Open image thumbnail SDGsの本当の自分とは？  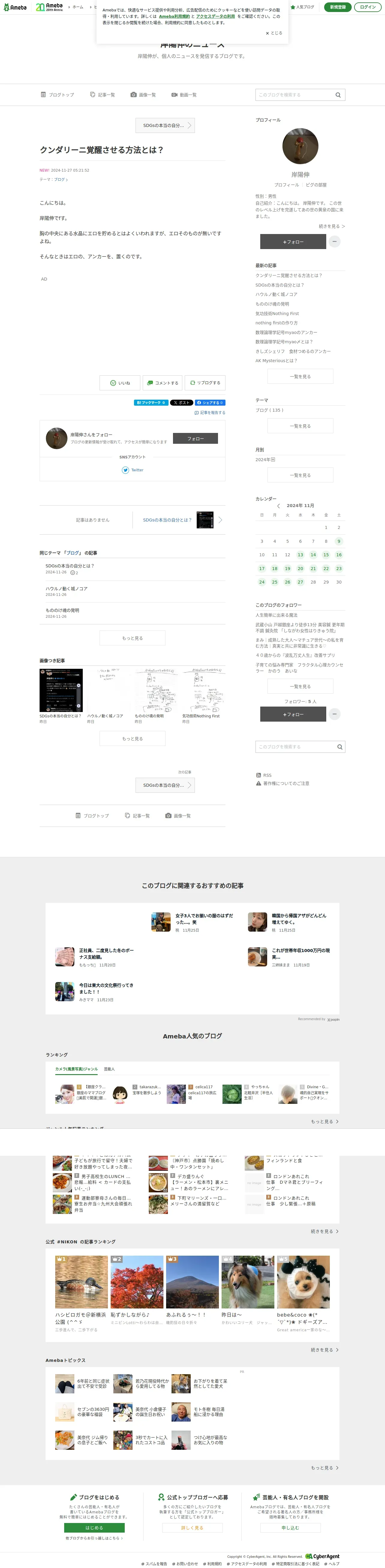coord(61,690)
